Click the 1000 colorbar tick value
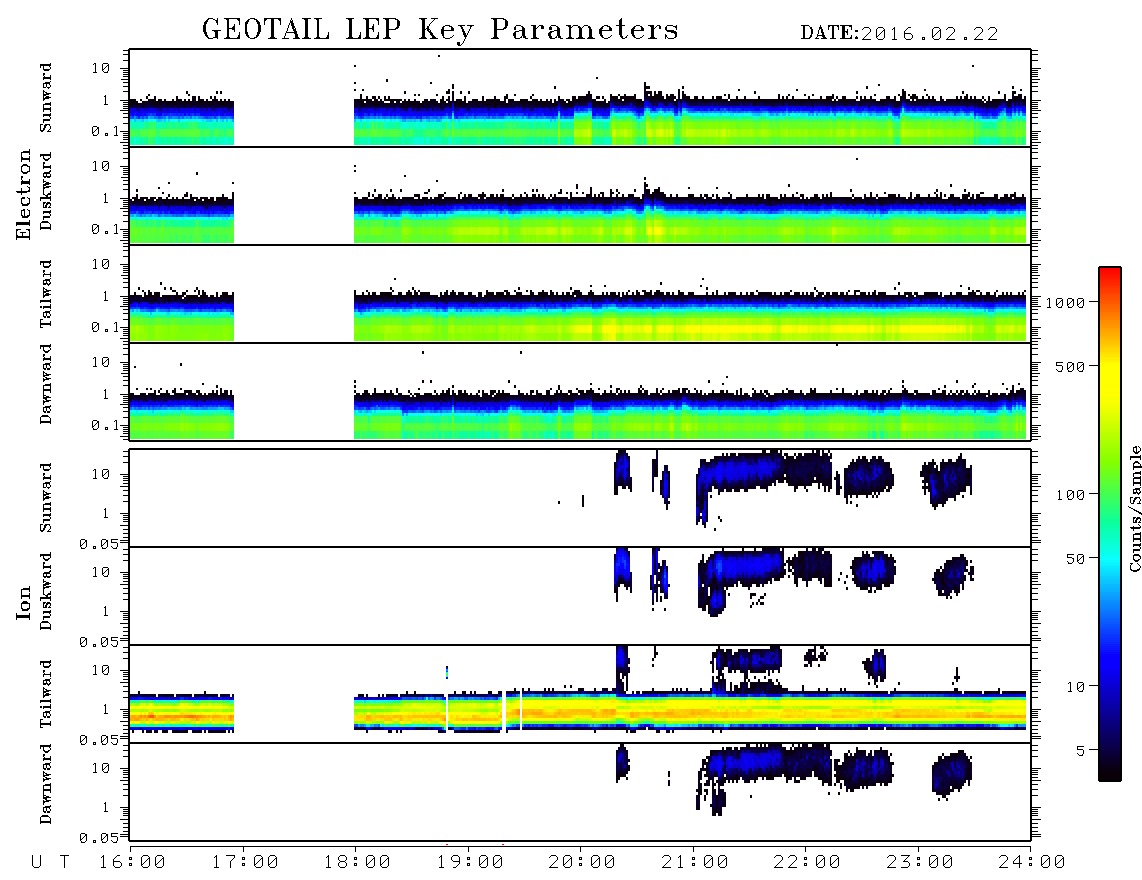Viewport: 1142px width, 880px height. tap(1065, 303)
